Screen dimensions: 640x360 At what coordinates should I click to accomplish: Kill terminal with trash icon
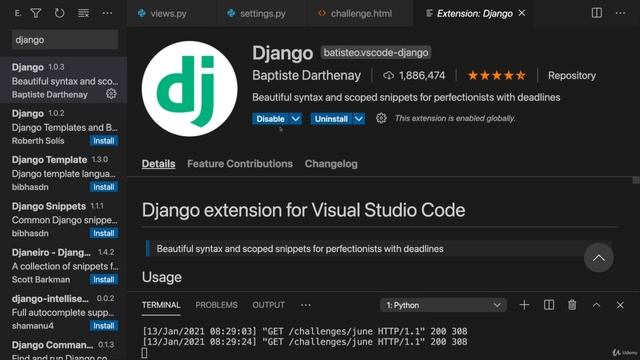click(572, 305)
